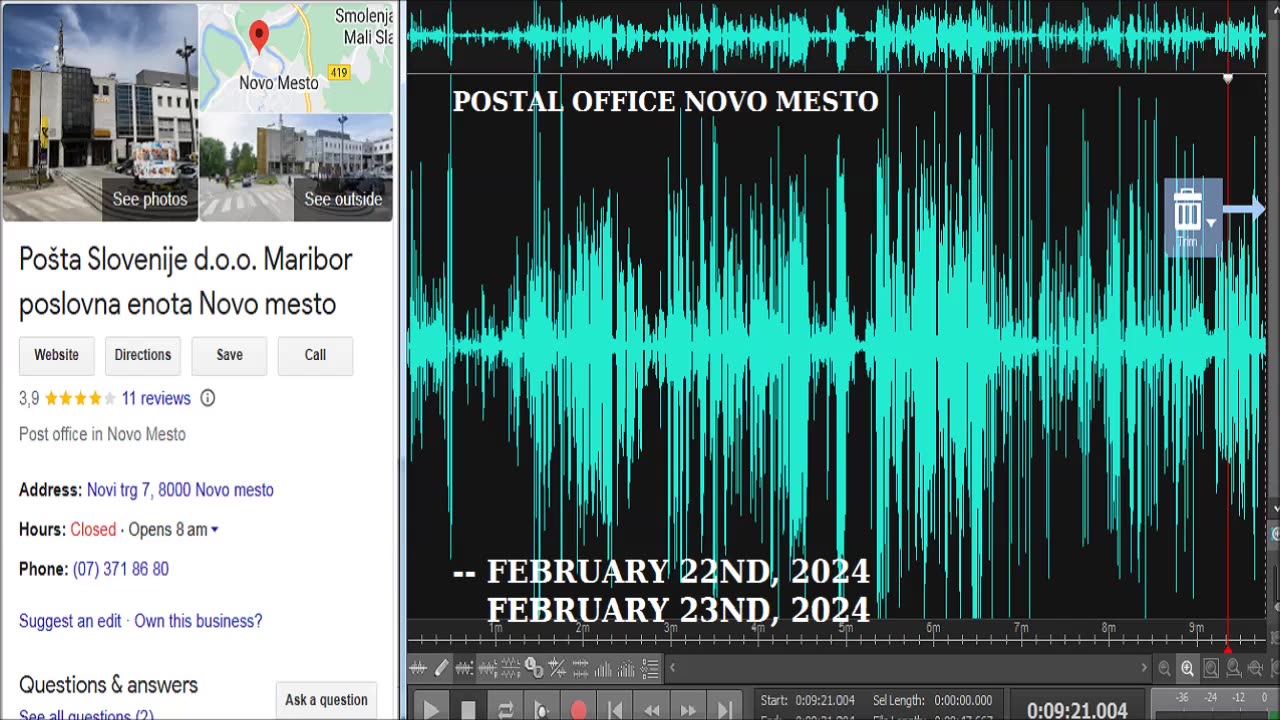Click the Directions button
This screenshot has width=1280, height=720.
point(143,355)
